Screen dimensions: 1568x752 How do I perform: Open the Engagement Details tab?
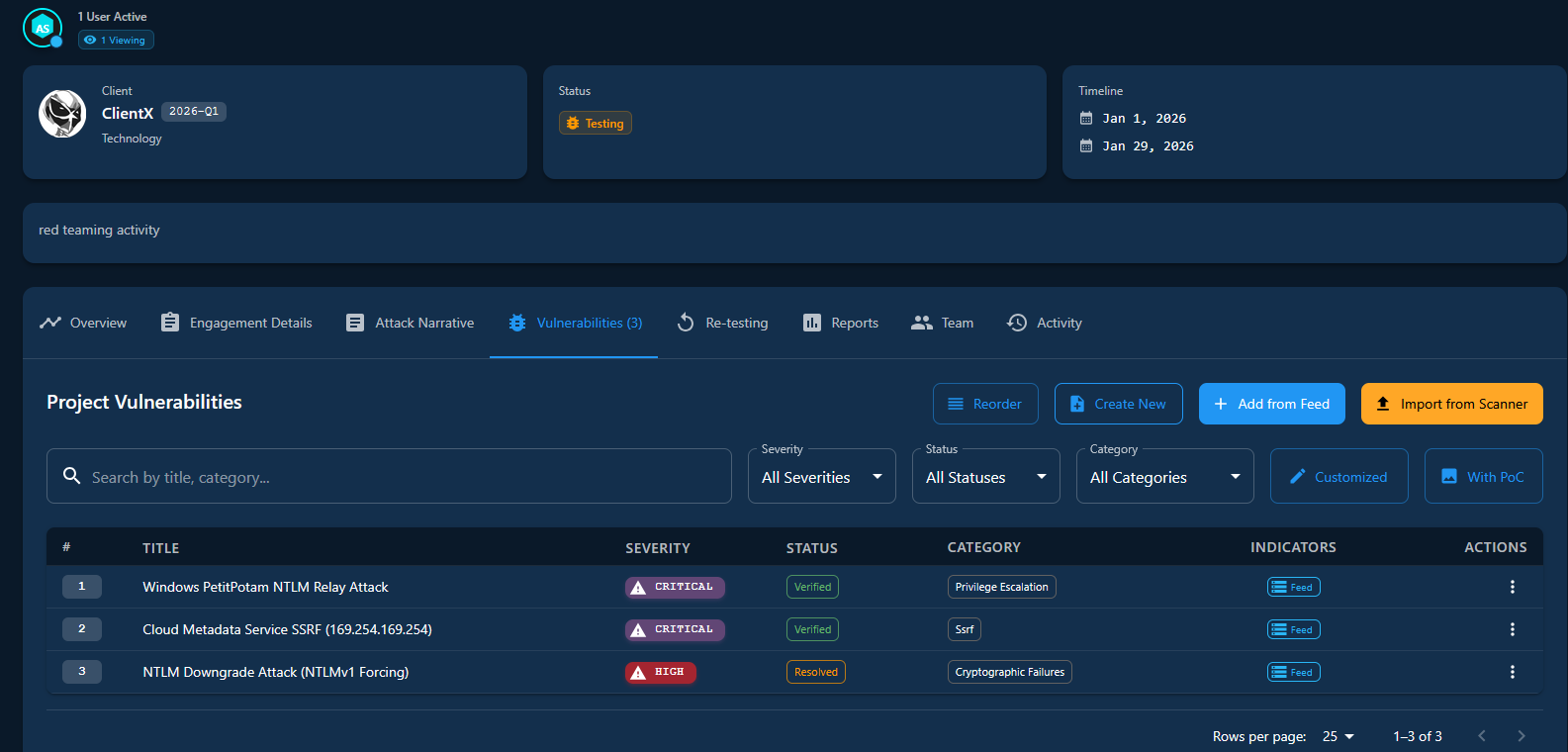(236, 323)
